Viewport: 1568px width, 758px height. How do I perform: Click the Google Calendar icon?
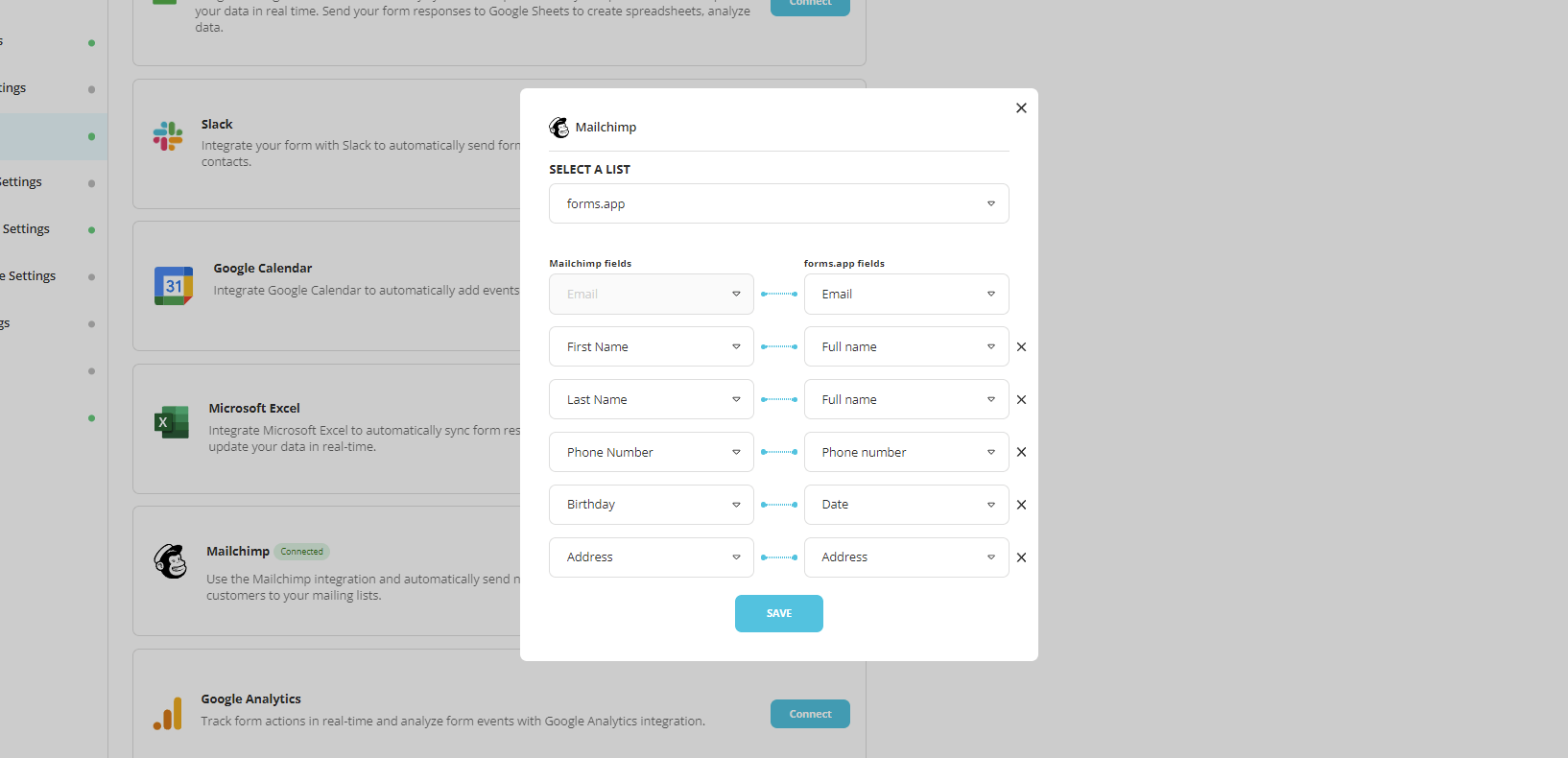[x=174, y=286]
